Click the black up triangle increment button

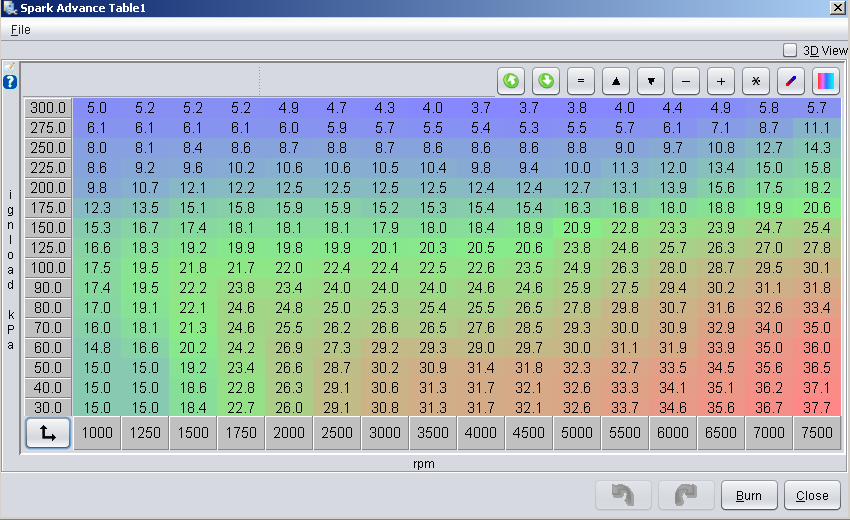616,80
